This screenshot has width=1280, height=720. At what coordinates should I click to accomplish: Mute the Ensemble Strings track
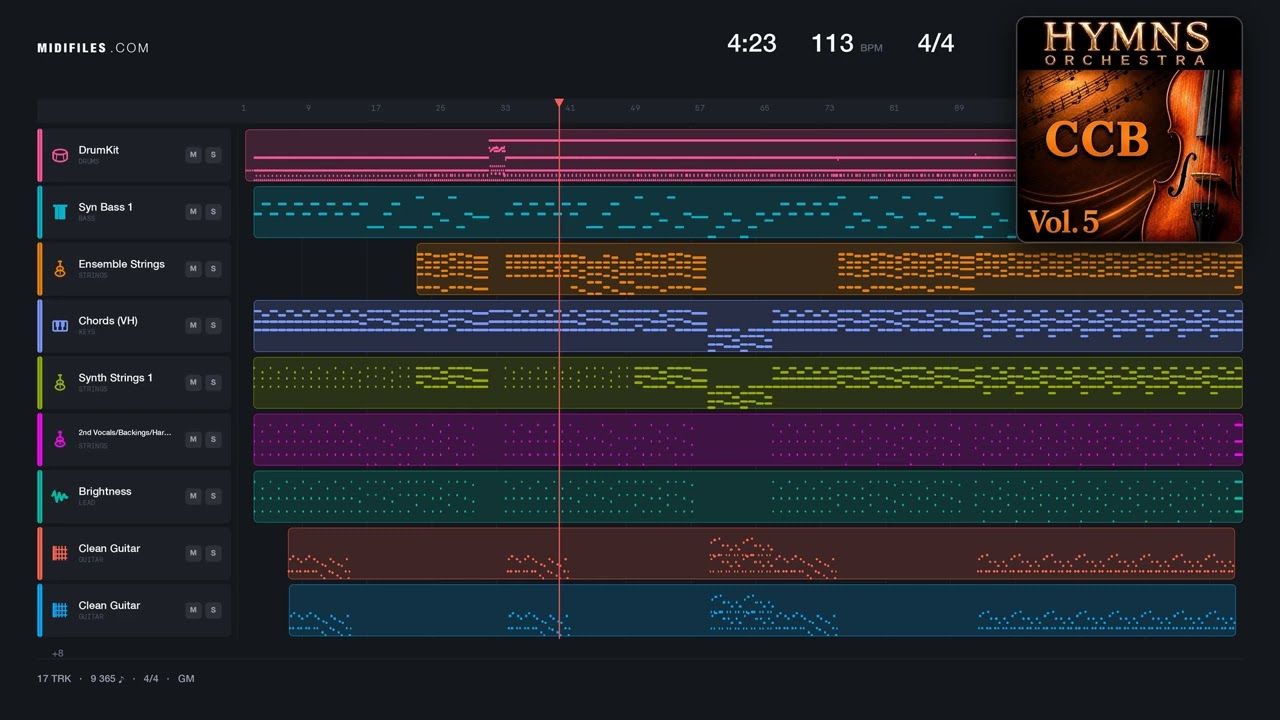tap(193, 269)
